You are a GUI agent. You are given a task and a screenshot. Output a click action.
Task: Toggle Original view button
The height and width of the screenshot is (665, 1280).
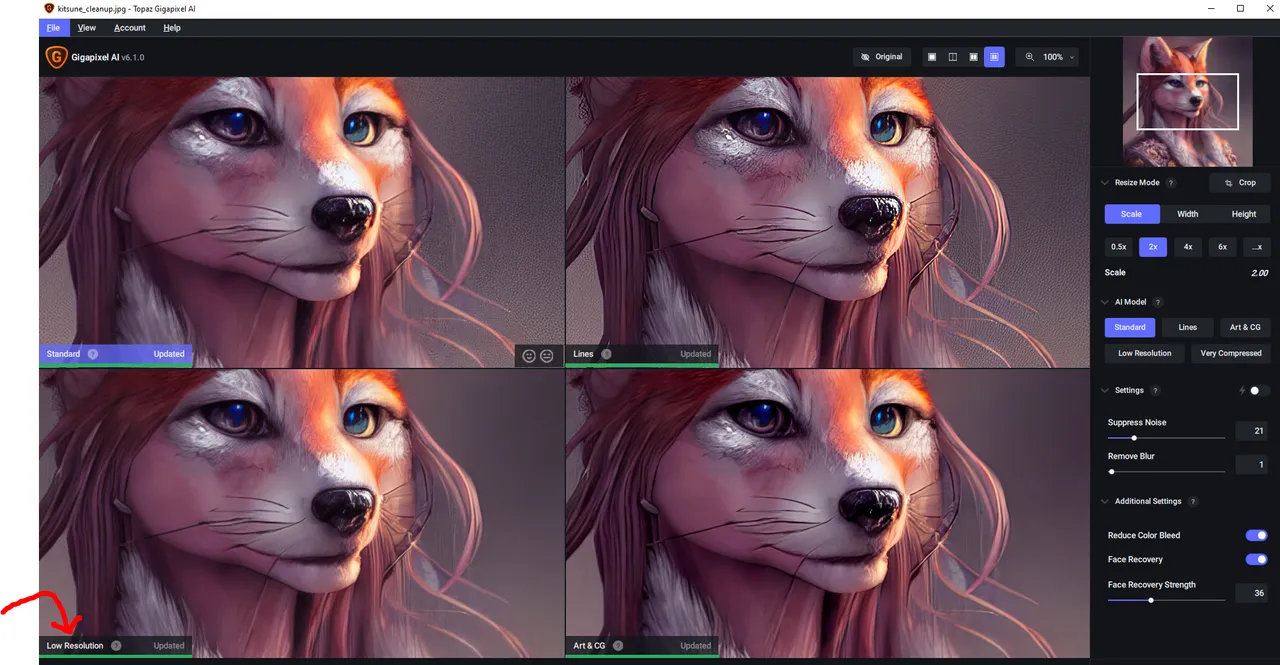pyautogui.click(x=882, y=57)
